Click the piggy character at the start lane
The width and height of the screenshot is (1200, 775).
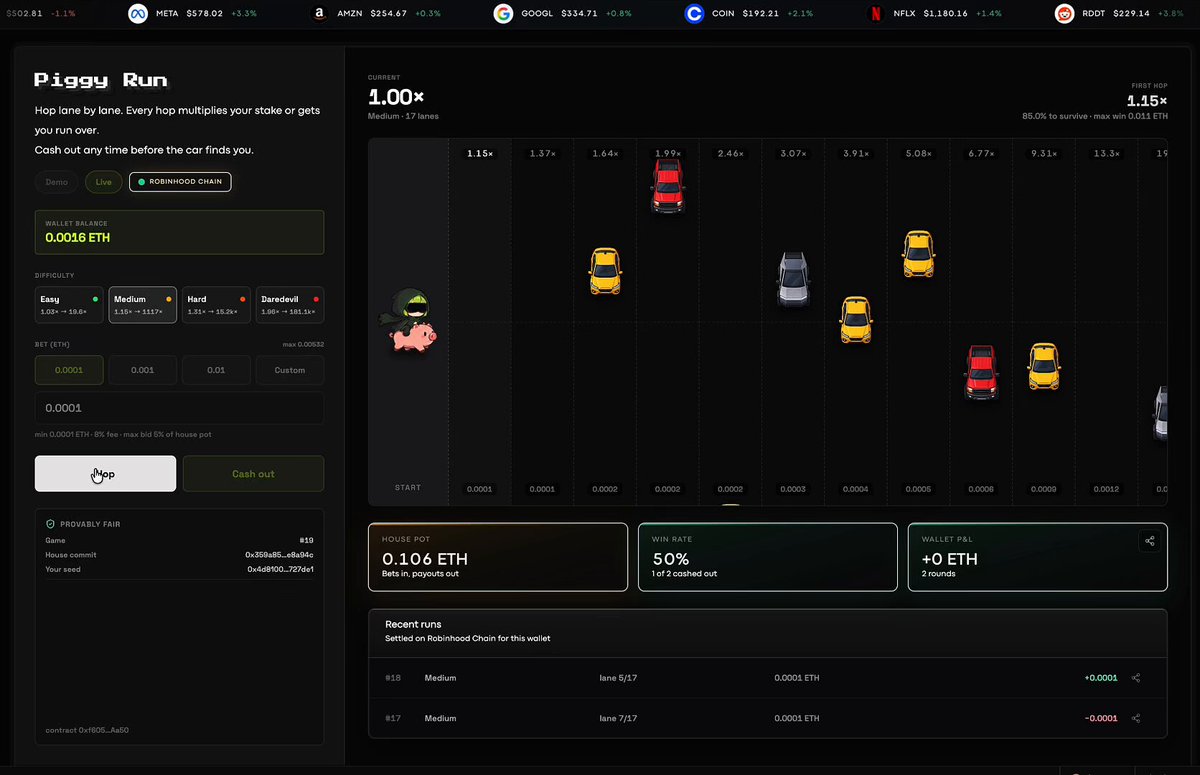(x=410, y=321)
